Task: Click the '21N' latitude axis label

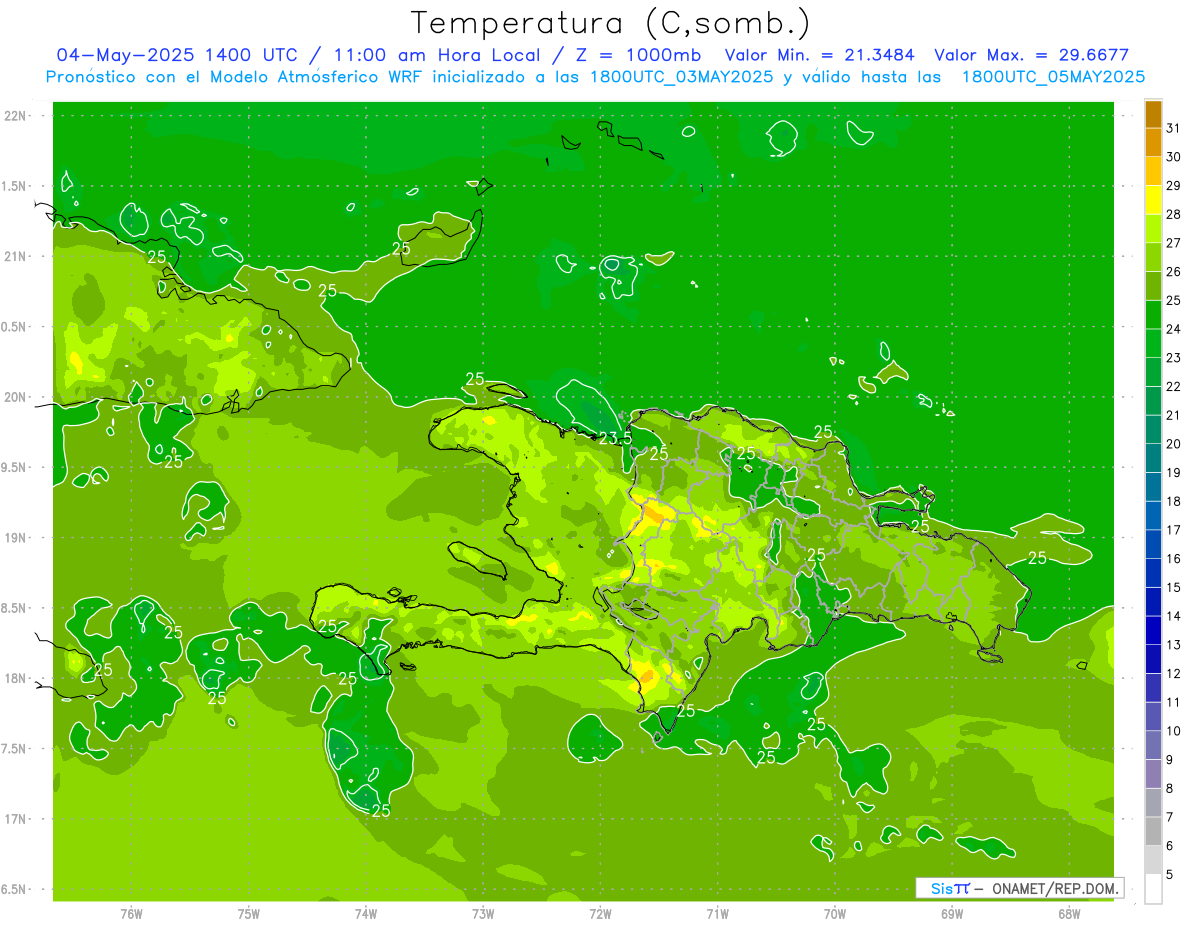Action: tap(15, 256)
